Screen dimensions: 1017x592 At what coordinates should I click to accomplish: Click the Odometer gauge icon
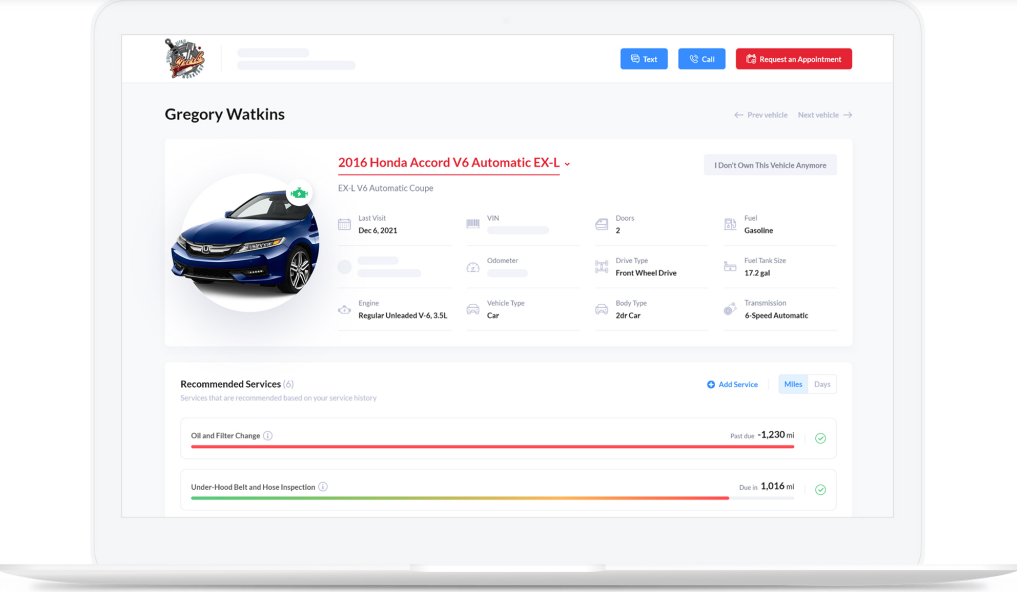tap(473, 267)
